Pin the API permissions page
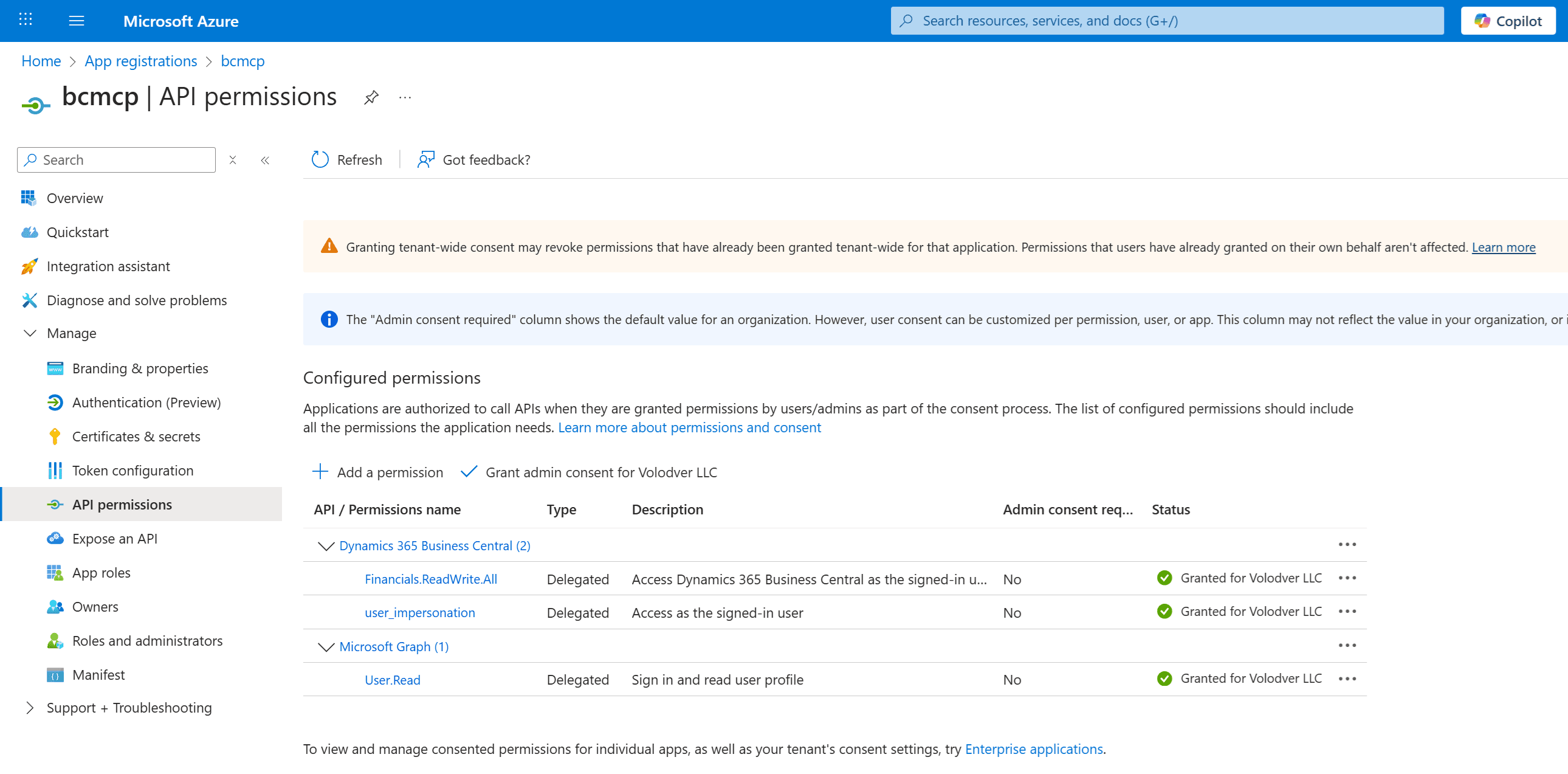 [371, 97]
